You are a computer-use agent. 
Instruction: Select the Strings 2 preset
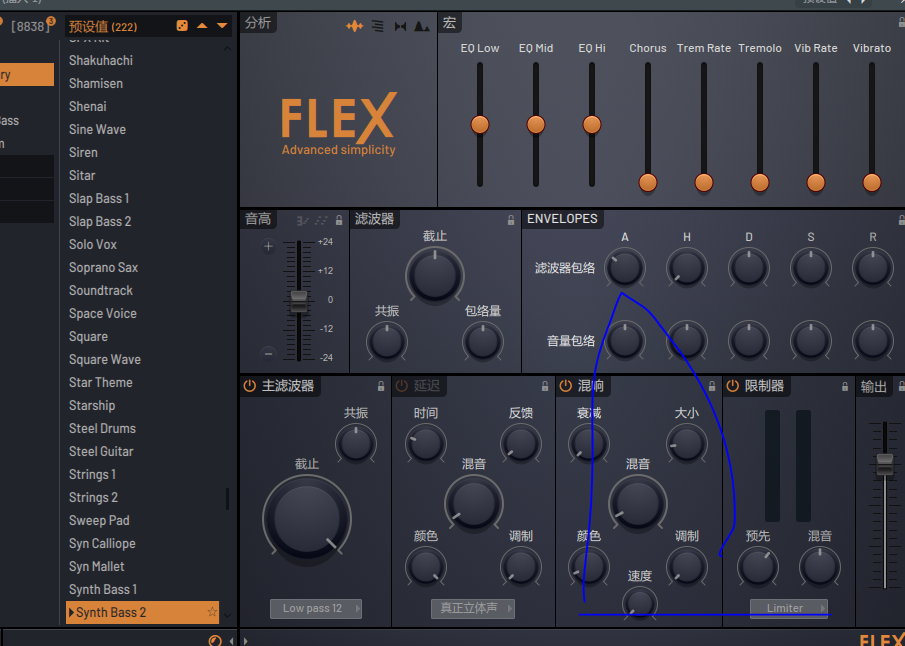coord(93,498)
